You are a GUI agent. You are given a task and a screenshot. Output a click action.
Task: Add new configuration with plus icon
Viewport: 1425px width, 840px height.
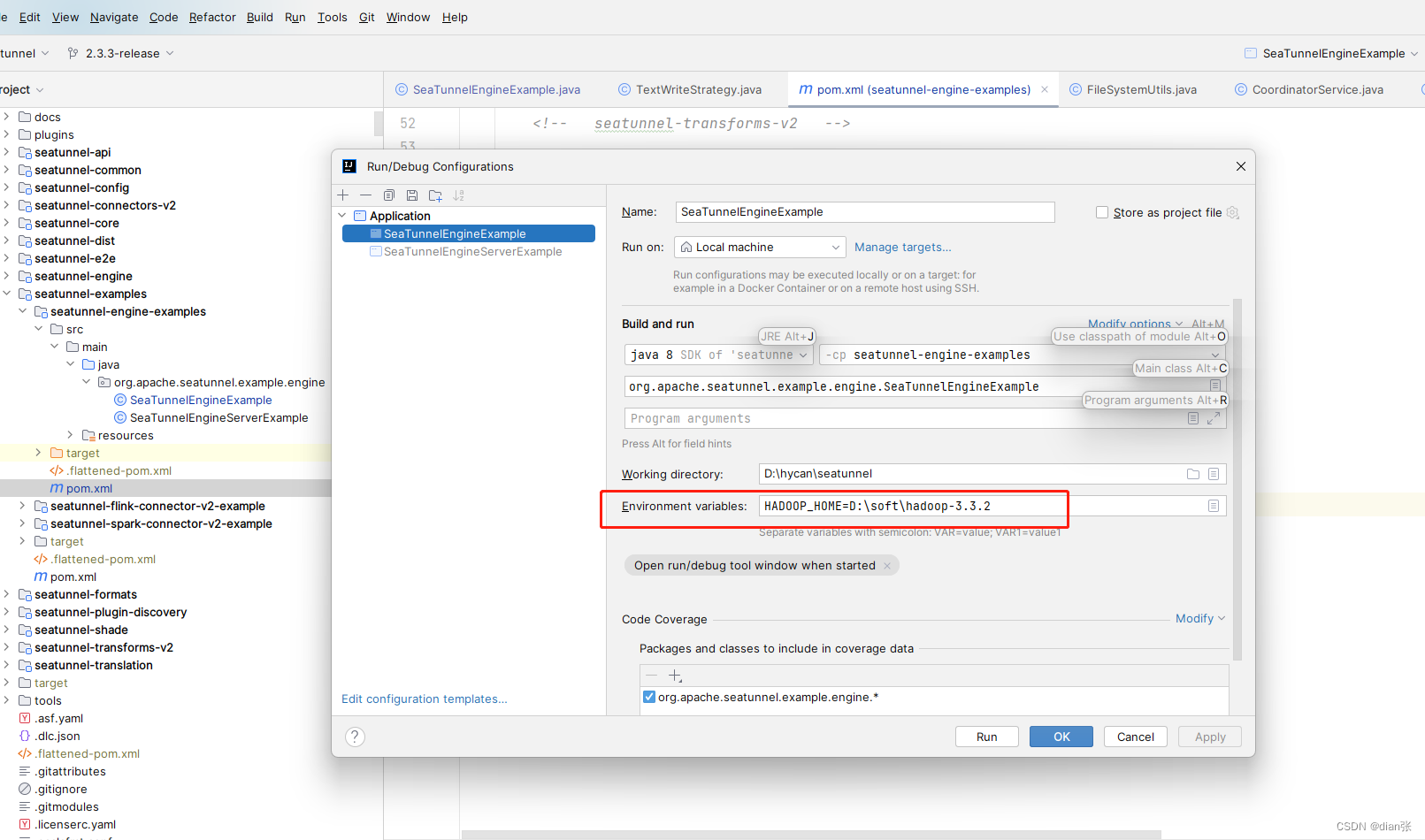click(343, 195)
